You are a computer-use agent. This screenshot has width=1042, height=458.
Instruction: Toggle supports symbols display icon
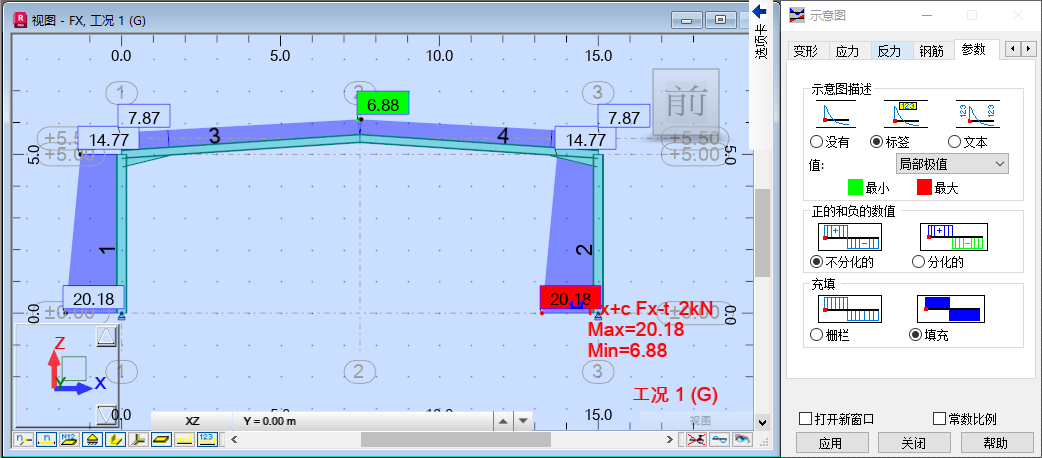tap(92, 439)
